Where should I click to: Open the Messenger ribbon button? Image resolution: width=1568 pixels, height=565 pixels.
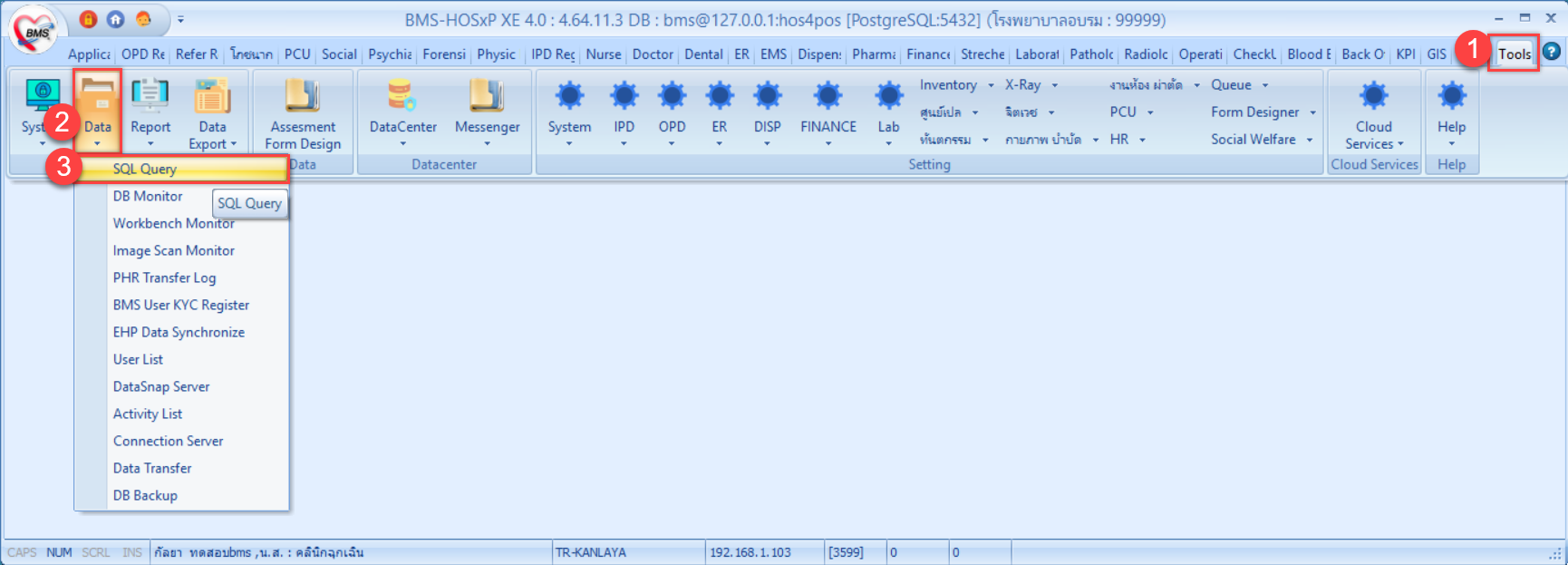click(x=488, y=112)
